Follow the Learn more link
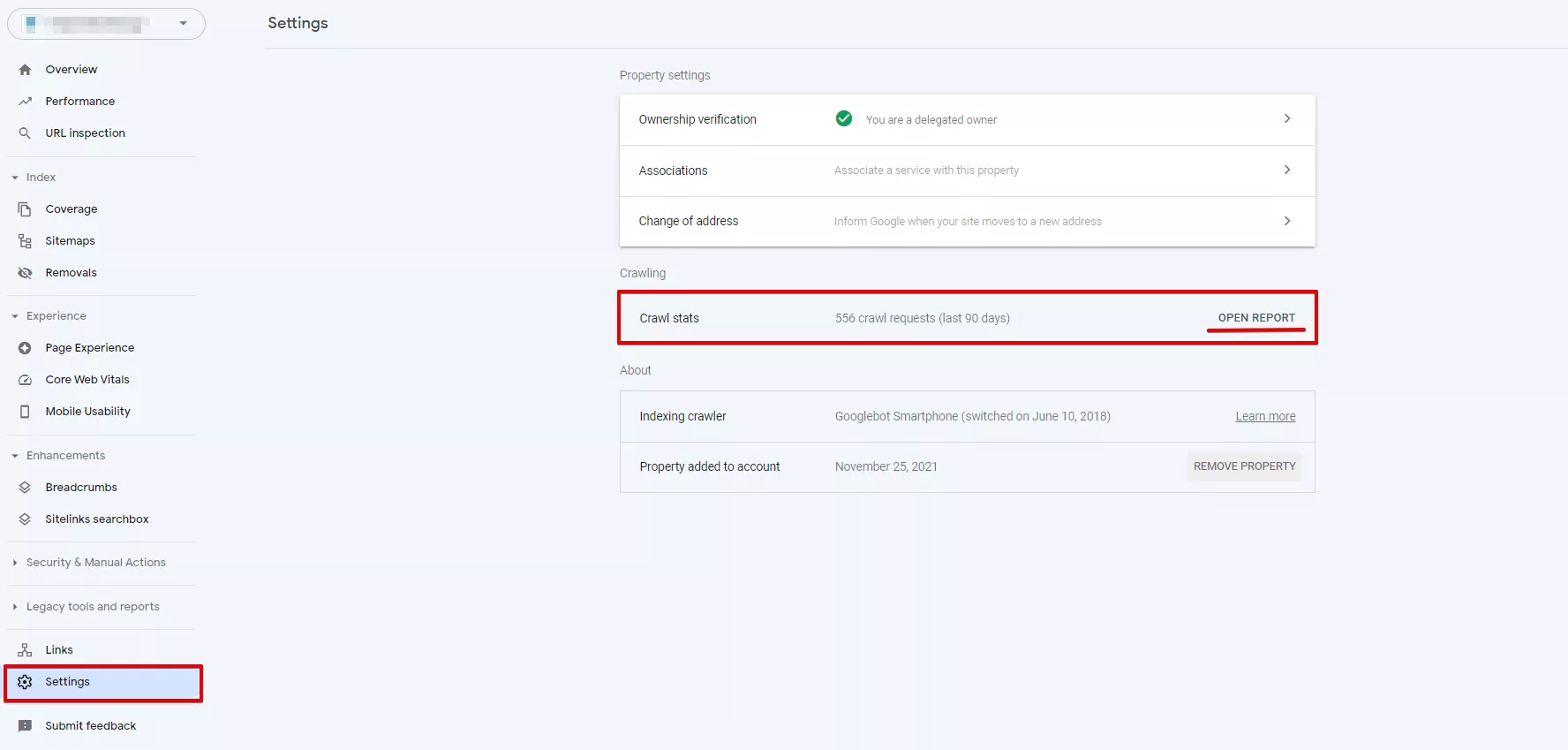1568x750 pixels. tap(1265, 417)
